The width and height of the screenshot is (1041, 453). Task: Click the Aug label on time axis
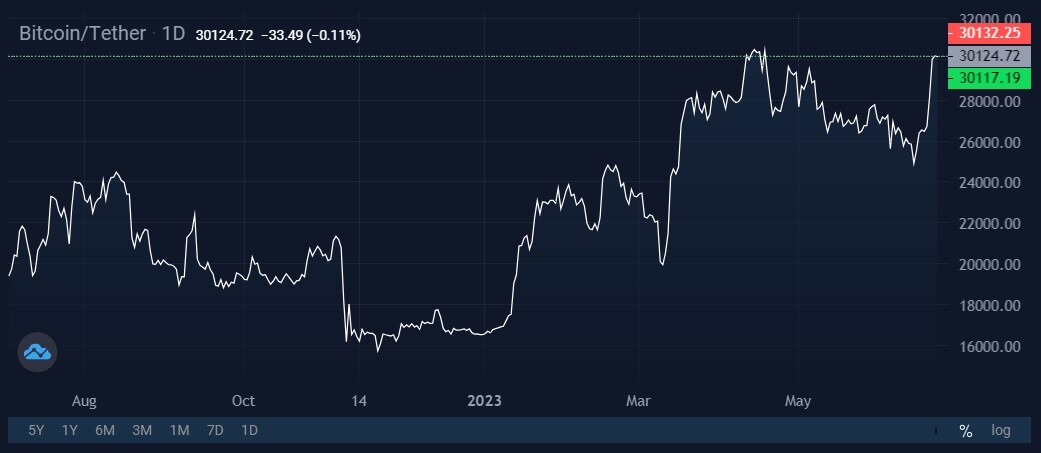pyautogui.click(x=84, y=401)
